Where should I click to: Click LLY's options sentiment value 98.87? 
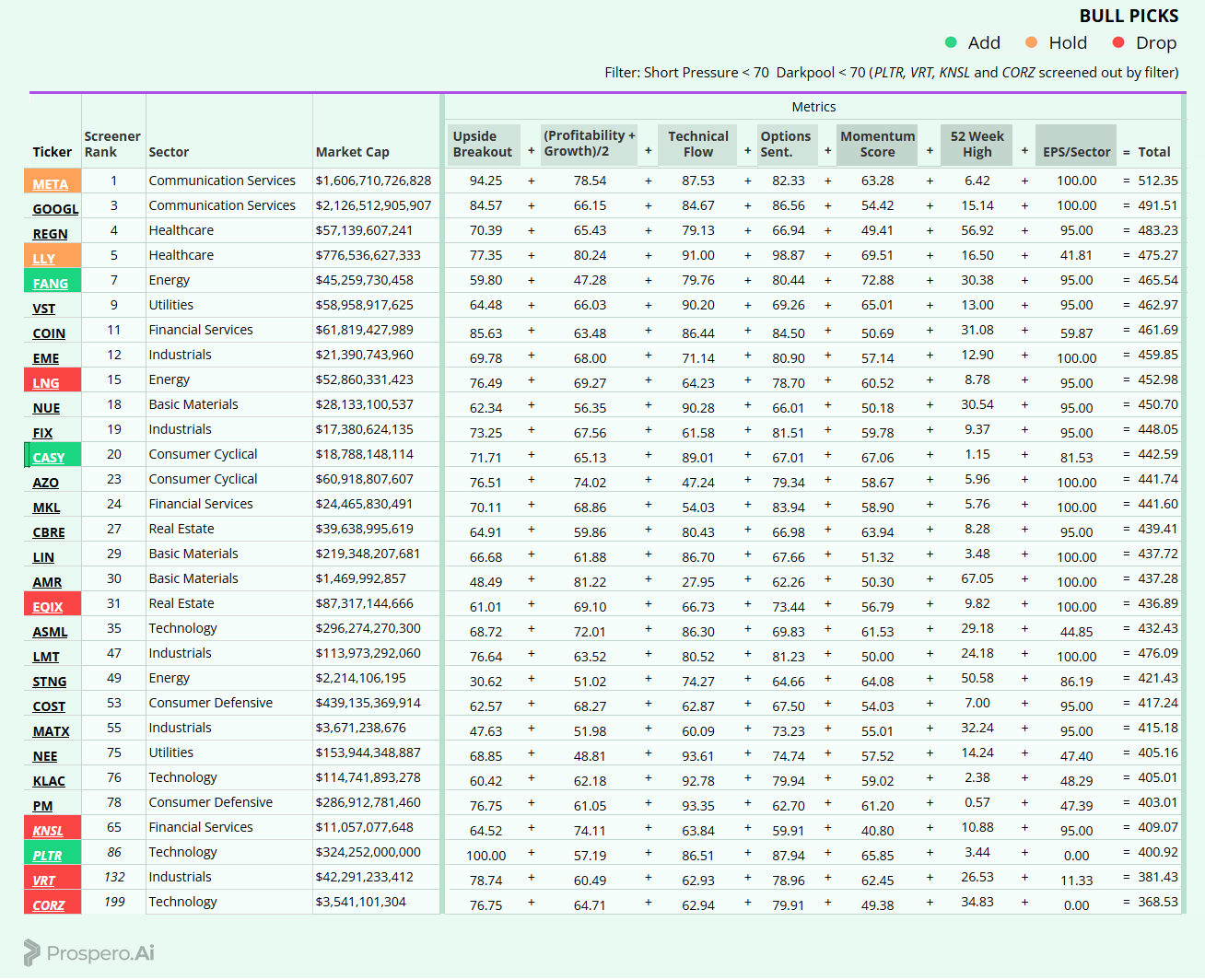pyautogui.click(x=789, y=255)
